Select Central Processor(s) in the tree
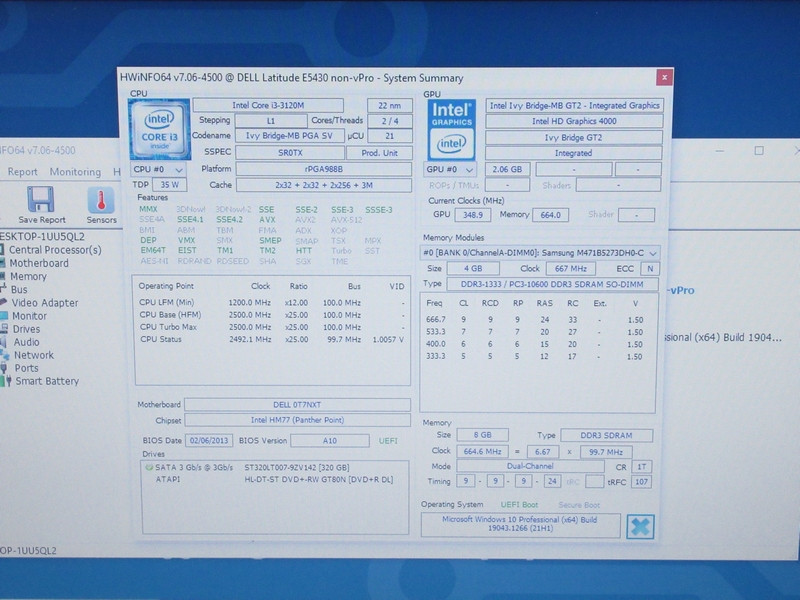The width and height of the screenshot is (800, 600). coord(55,250)
